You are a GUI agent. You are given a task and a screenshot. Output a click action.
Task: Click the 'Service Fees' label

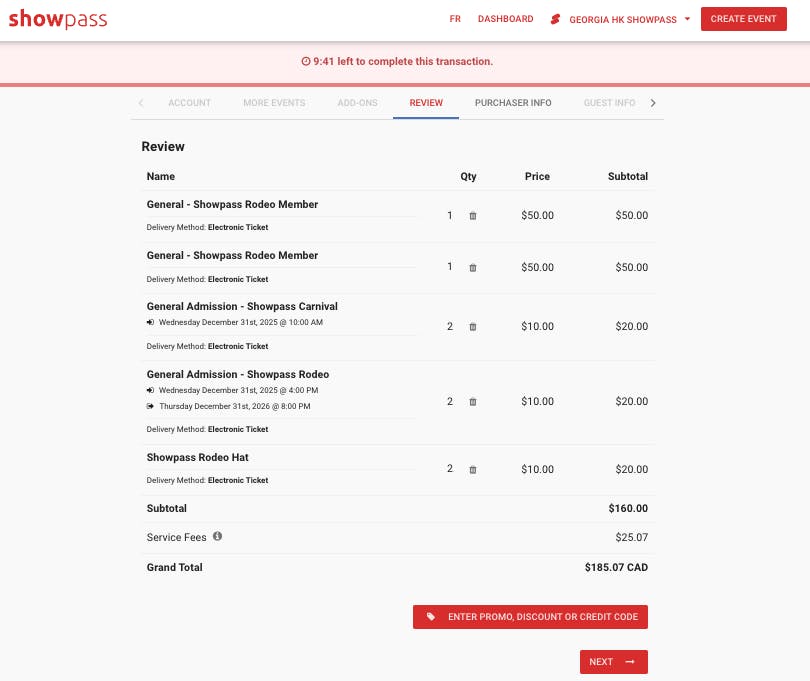pyautogui.click(x=176, y=537)
